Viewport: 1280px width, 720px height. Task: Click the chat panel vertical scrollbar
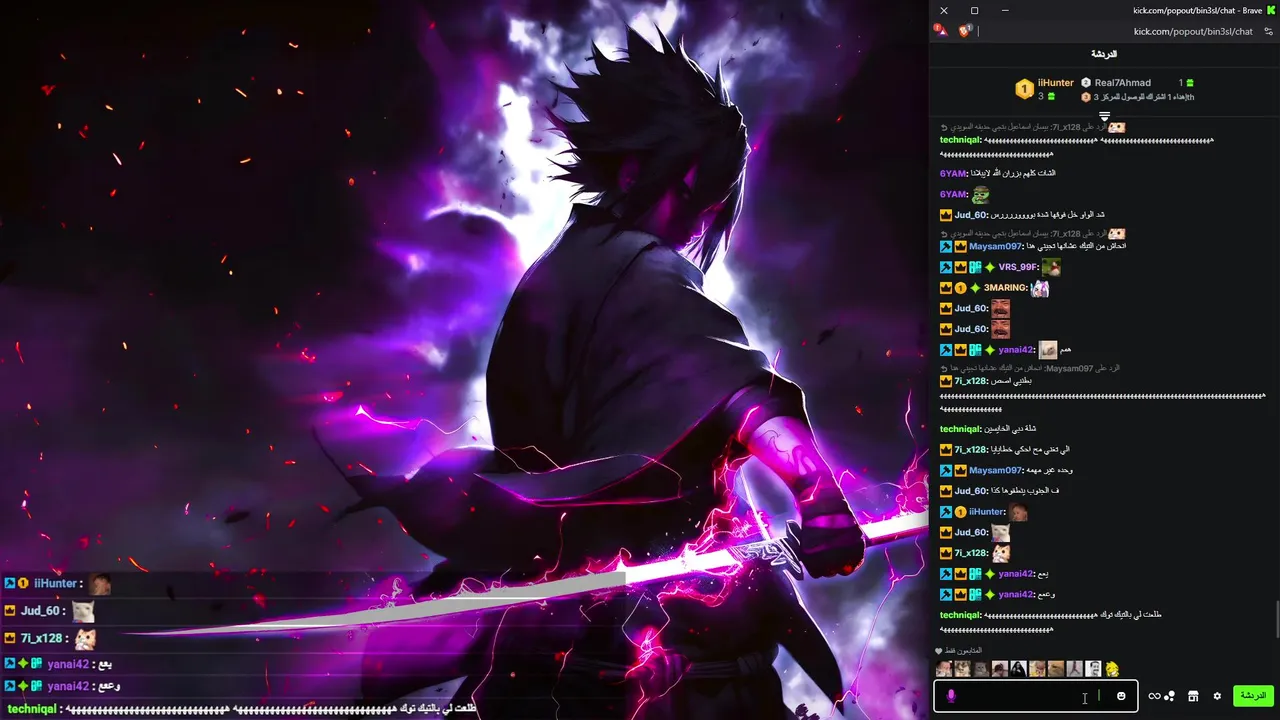(1277, 620)
